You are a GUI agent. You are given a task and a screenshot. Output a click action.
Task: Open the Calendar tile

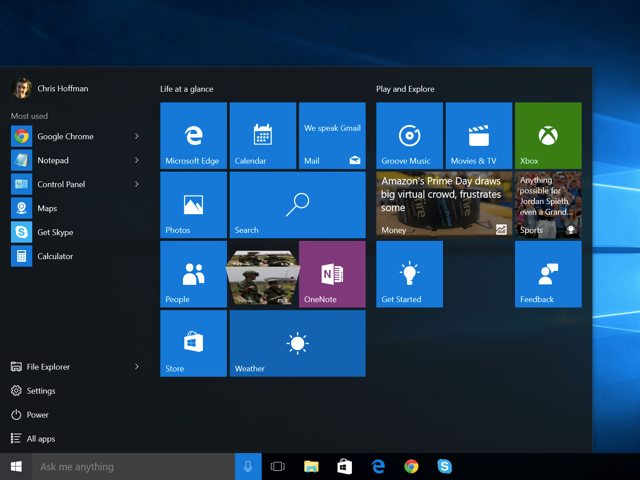263,136
